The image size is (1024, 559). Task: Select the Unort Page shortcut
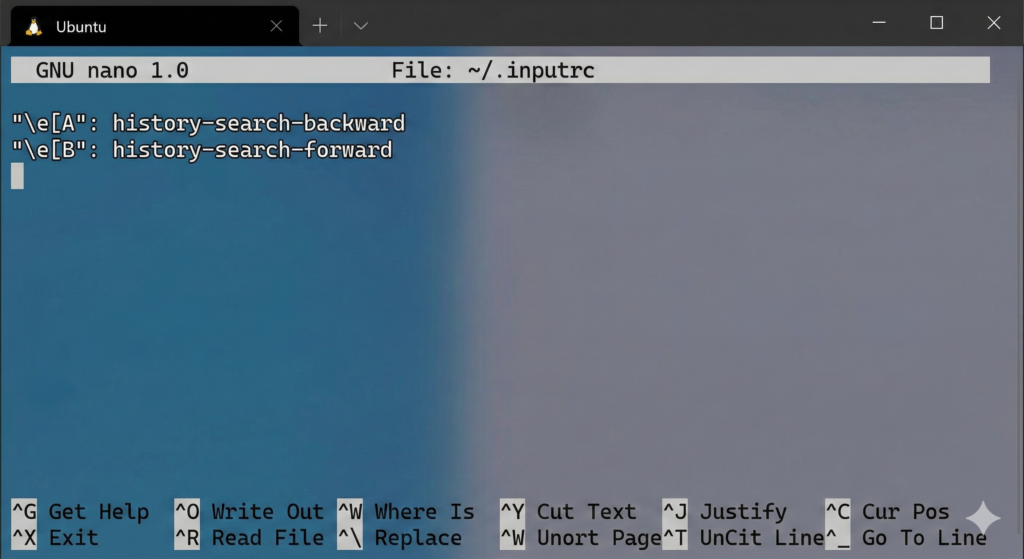point(580,538)
